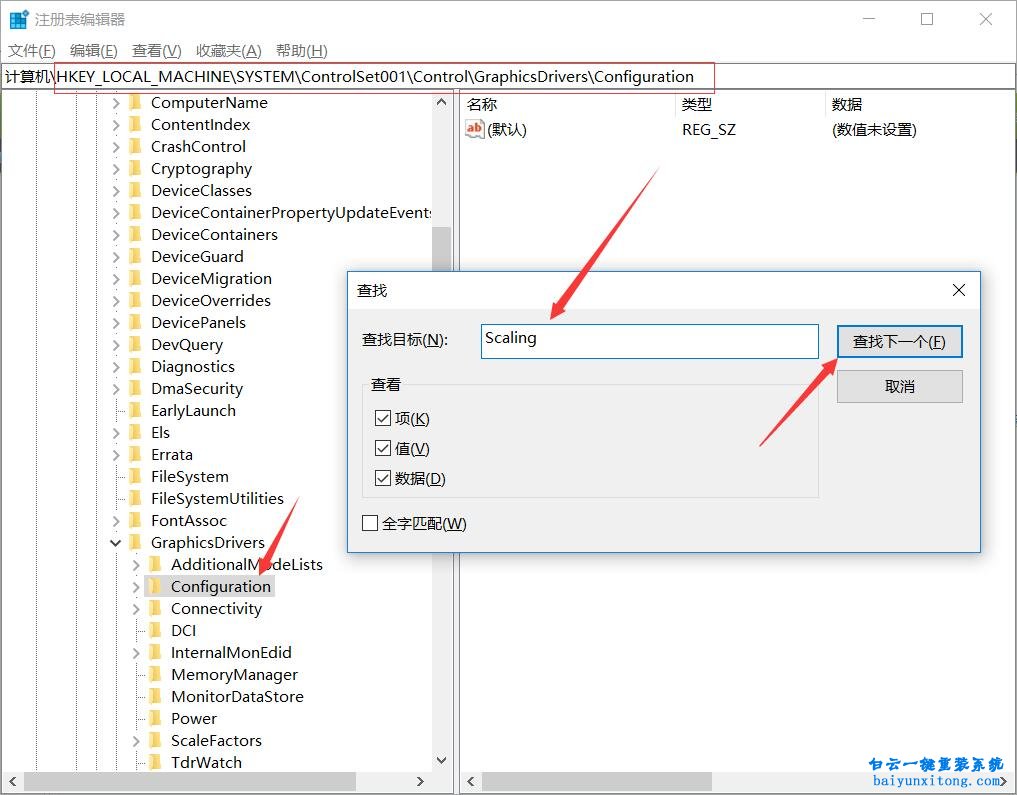
Task: Click the Power key folder icon
Action: pyautogui.click(x=155, y=719)
